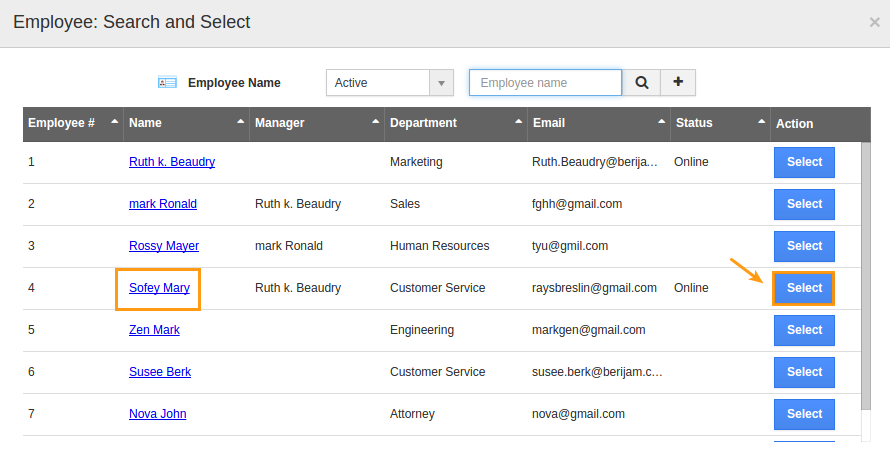This screenshot has width=890, height=456.
Task: Click the vertical scrollbar of the table
Action: (x=866, y=275)
